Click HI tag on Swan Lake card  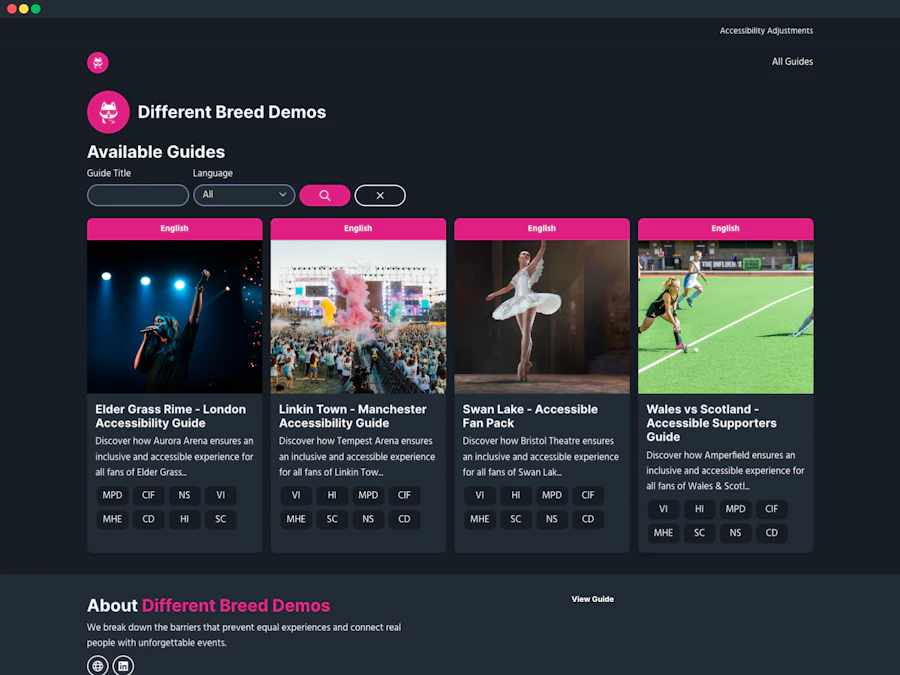coord(516,495)
